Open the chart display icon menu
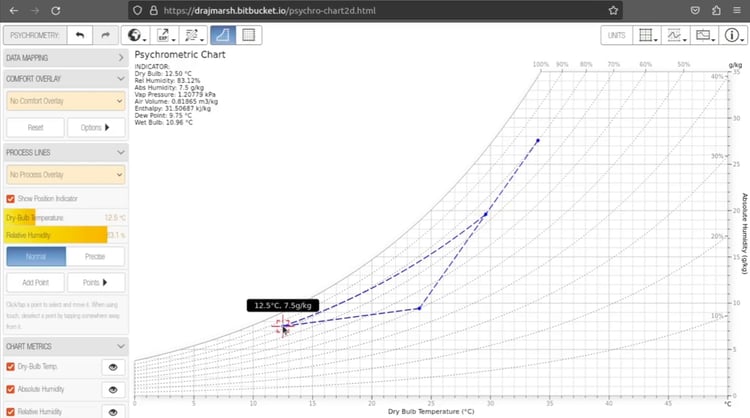Viewport: 750px width, 418px height. (704, 35)
